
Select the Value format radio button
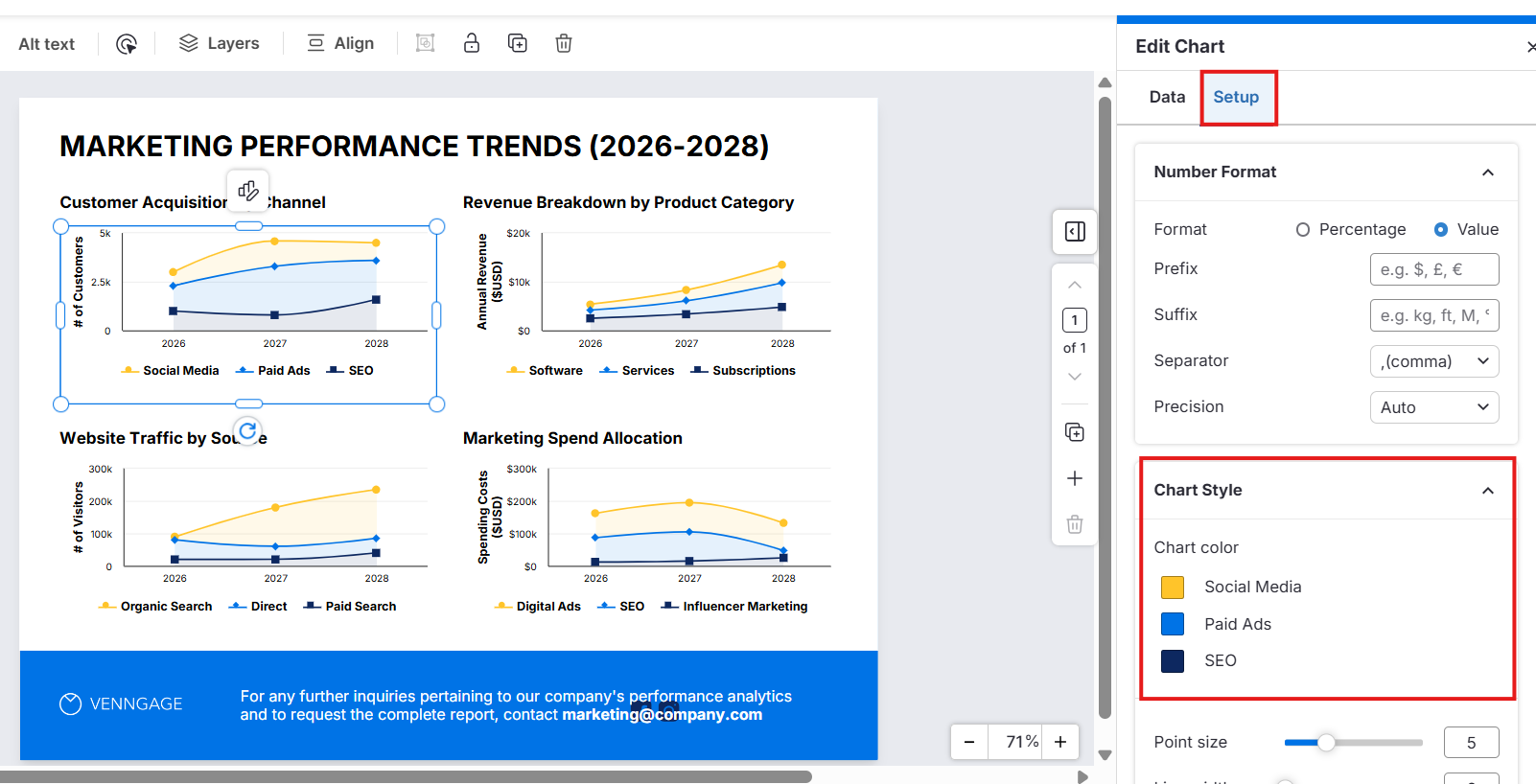(1440, 230)
